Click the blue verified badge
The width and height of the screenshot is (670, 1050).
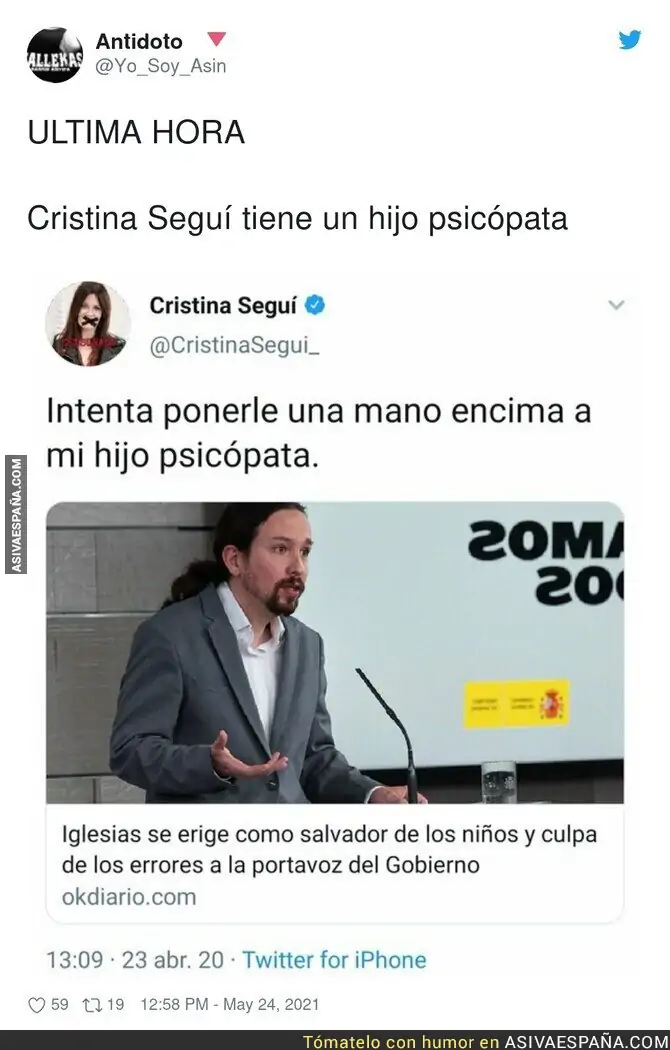pos(315,305)
